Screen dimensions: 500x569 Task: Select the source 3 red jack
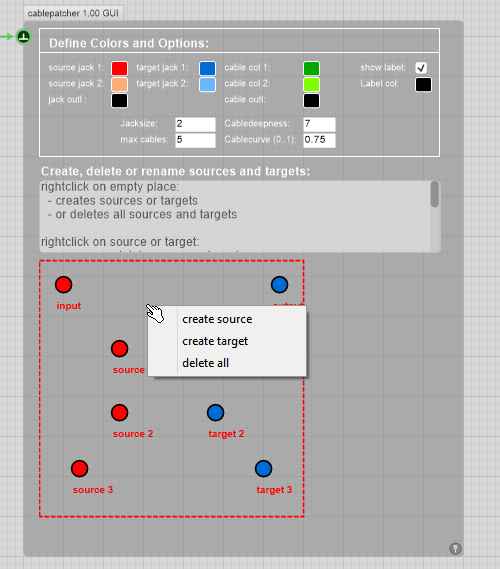point(79,468)
